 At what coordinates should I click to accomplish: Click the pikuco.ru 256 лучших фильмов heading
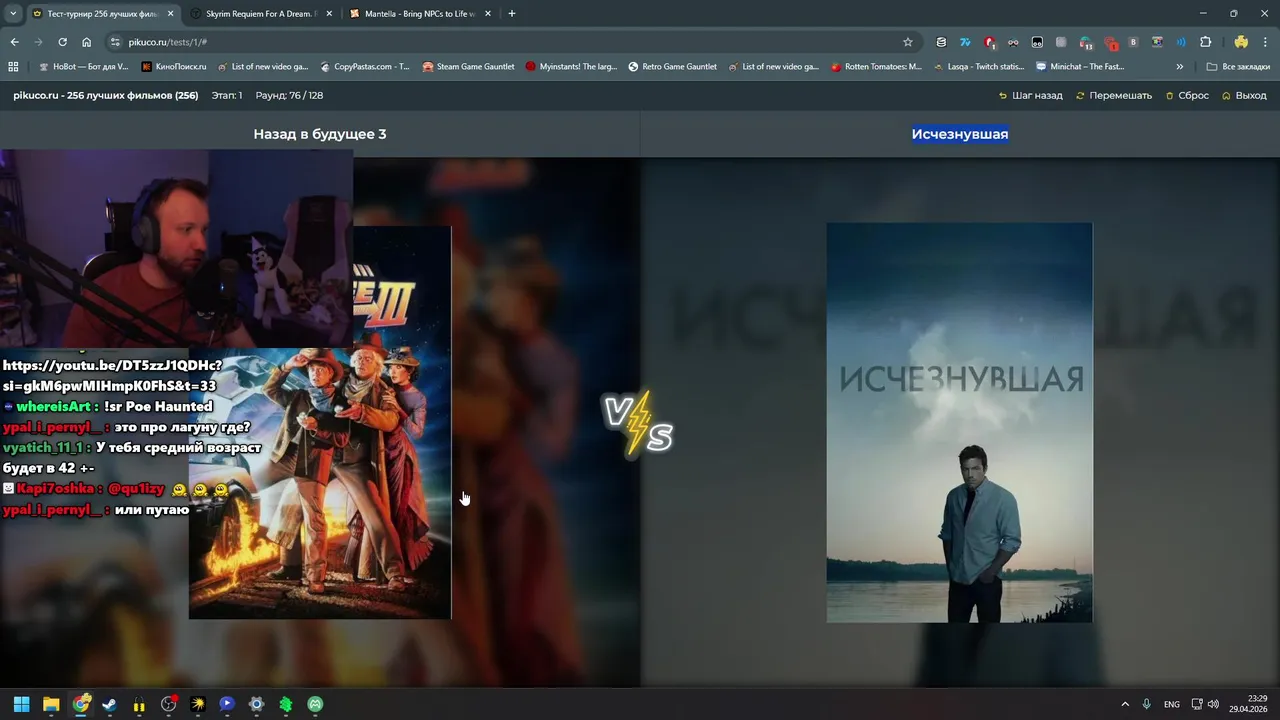(x=105, y=95)
